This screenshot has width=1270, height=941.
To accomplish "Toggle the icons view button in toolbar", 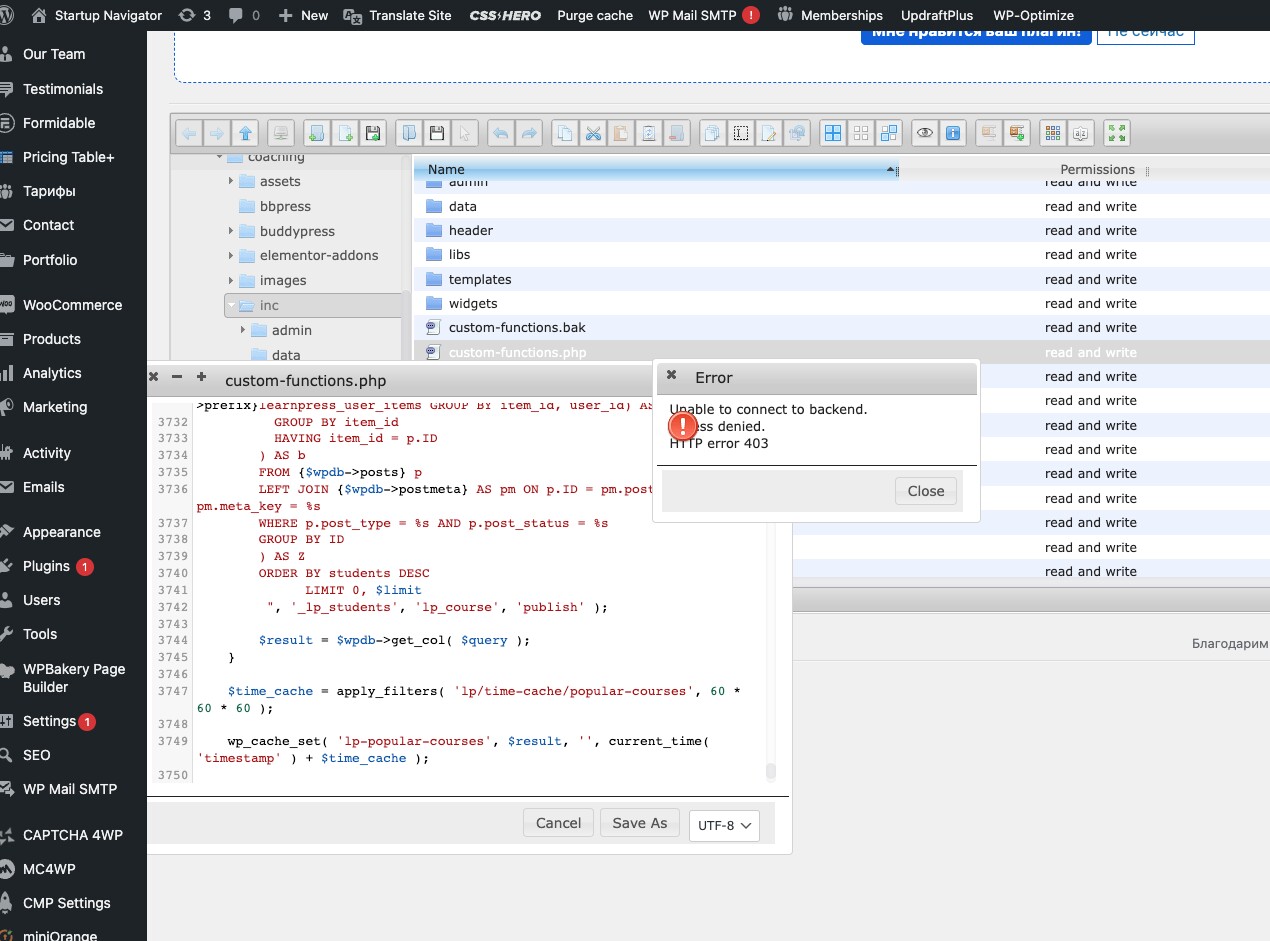I will 833,133.
